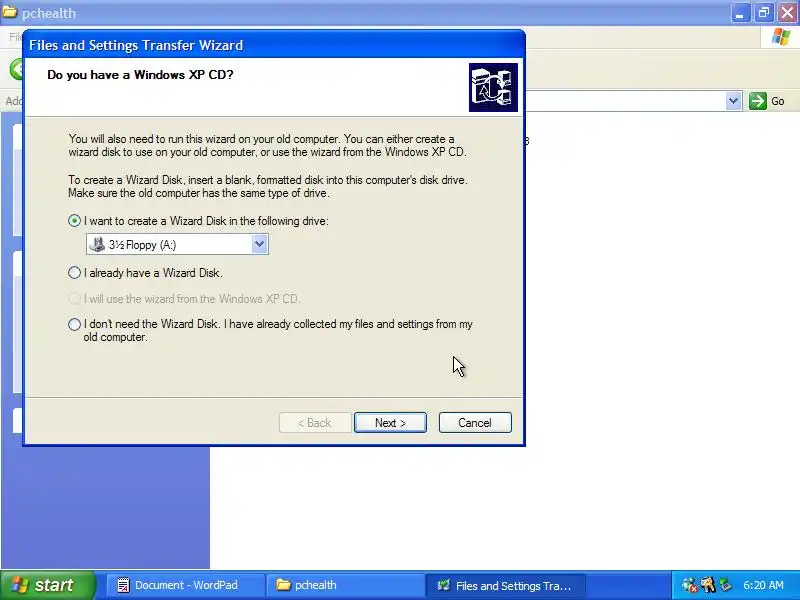Expand the address bar dropdown in pchealth window

734,101
